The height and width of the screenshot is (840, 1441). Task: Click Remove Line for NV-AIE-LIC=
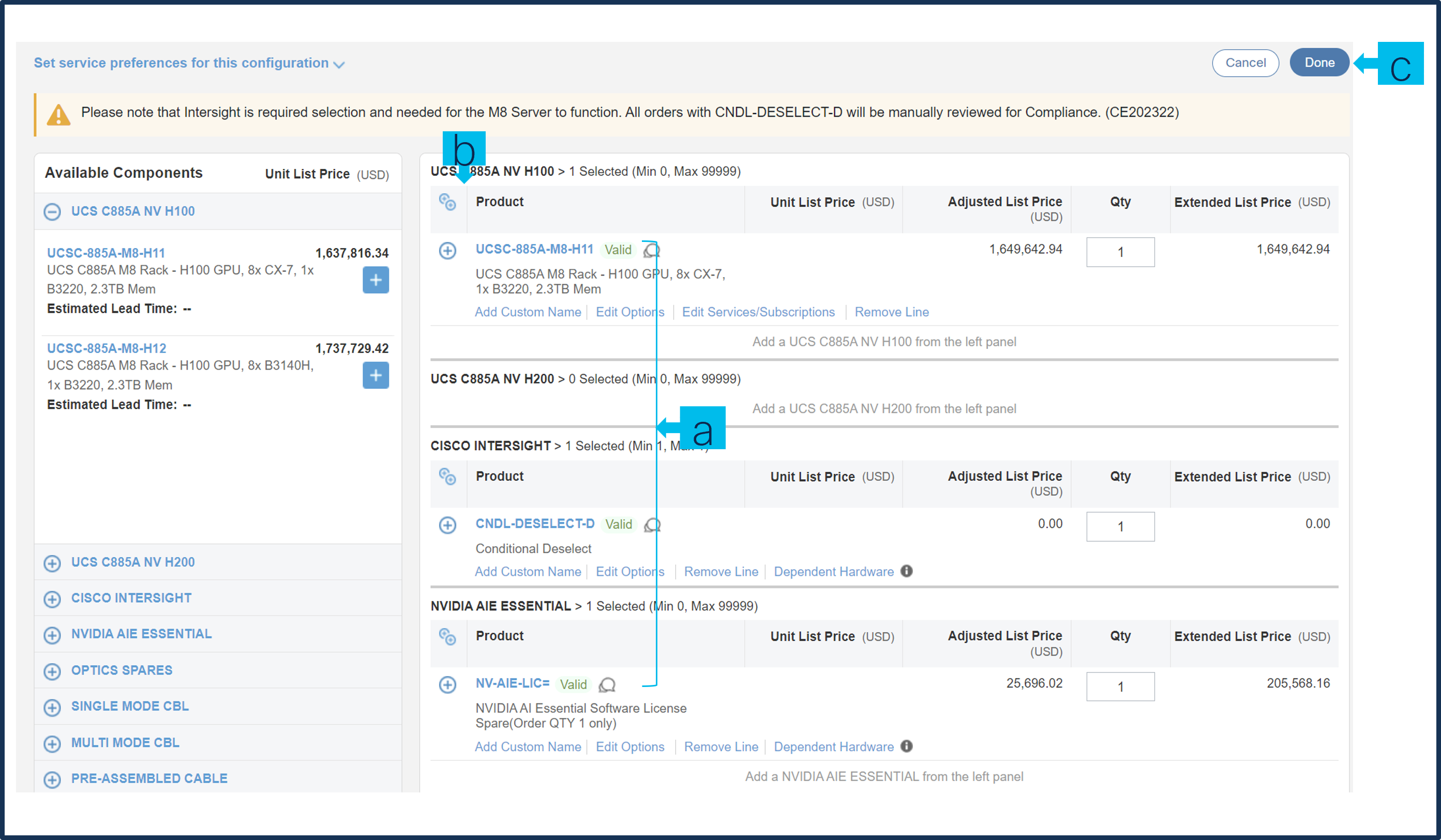click(721, 747)
